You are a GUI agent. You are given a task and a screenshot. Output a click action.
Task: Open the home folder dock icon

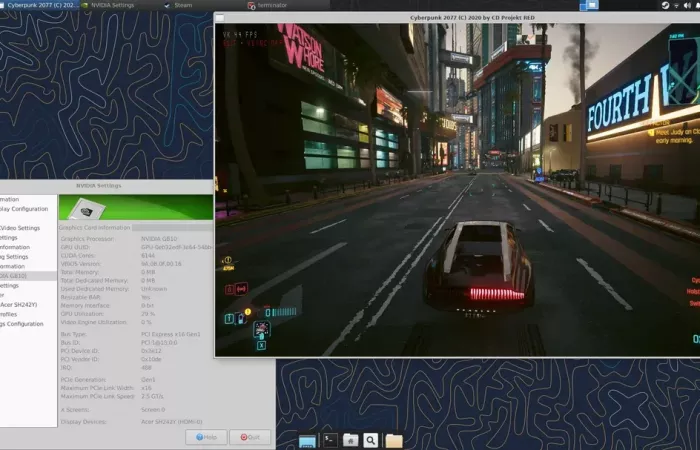coord(350,440)
